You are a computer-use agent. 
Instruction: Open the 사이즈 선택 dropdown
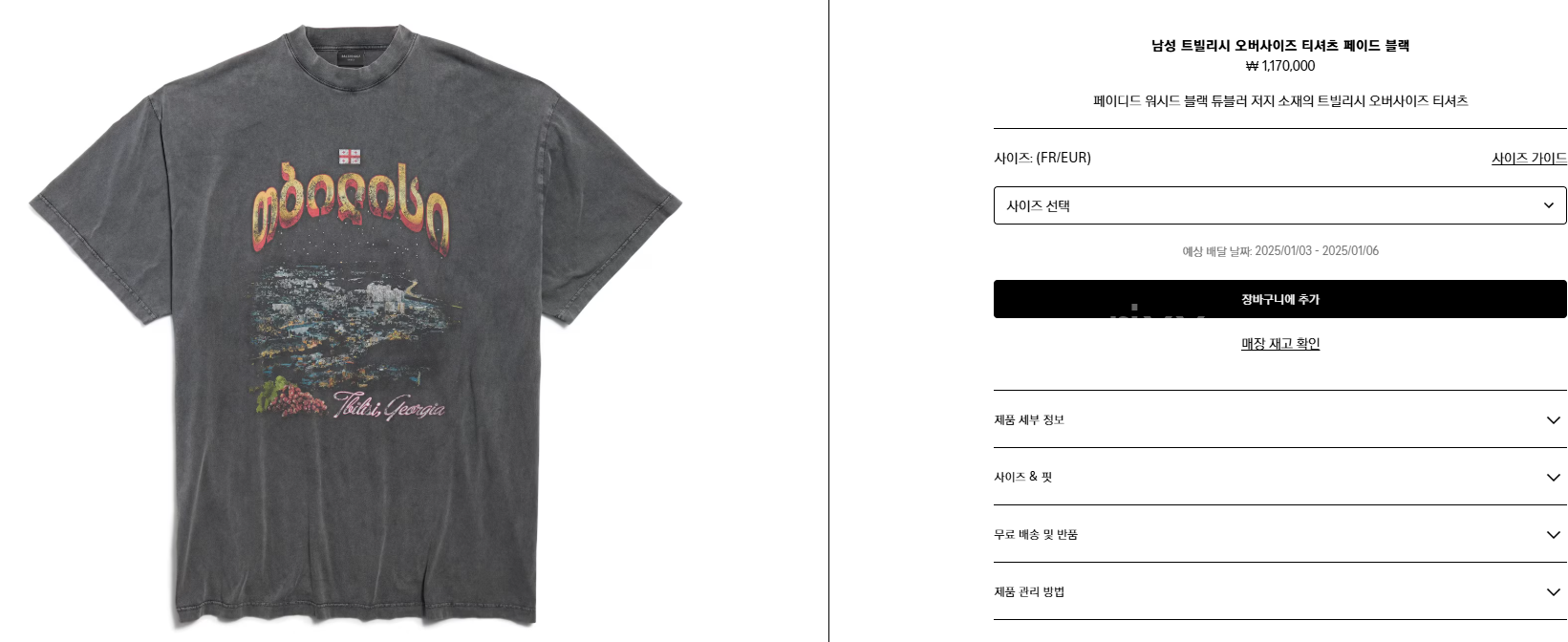(1279, 205)
